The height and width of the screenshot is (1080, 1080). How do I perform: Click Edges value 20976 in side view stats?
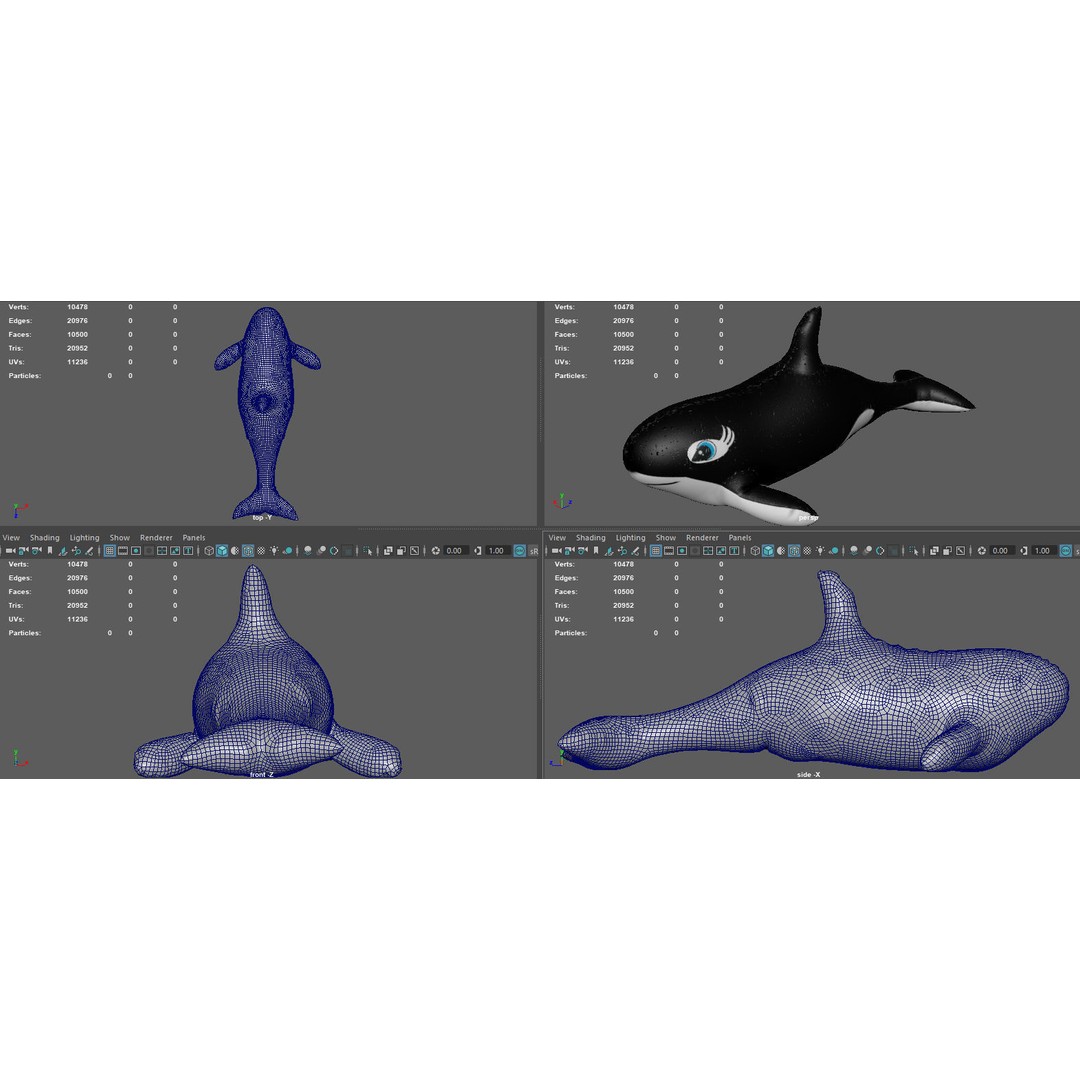(623, 578)
